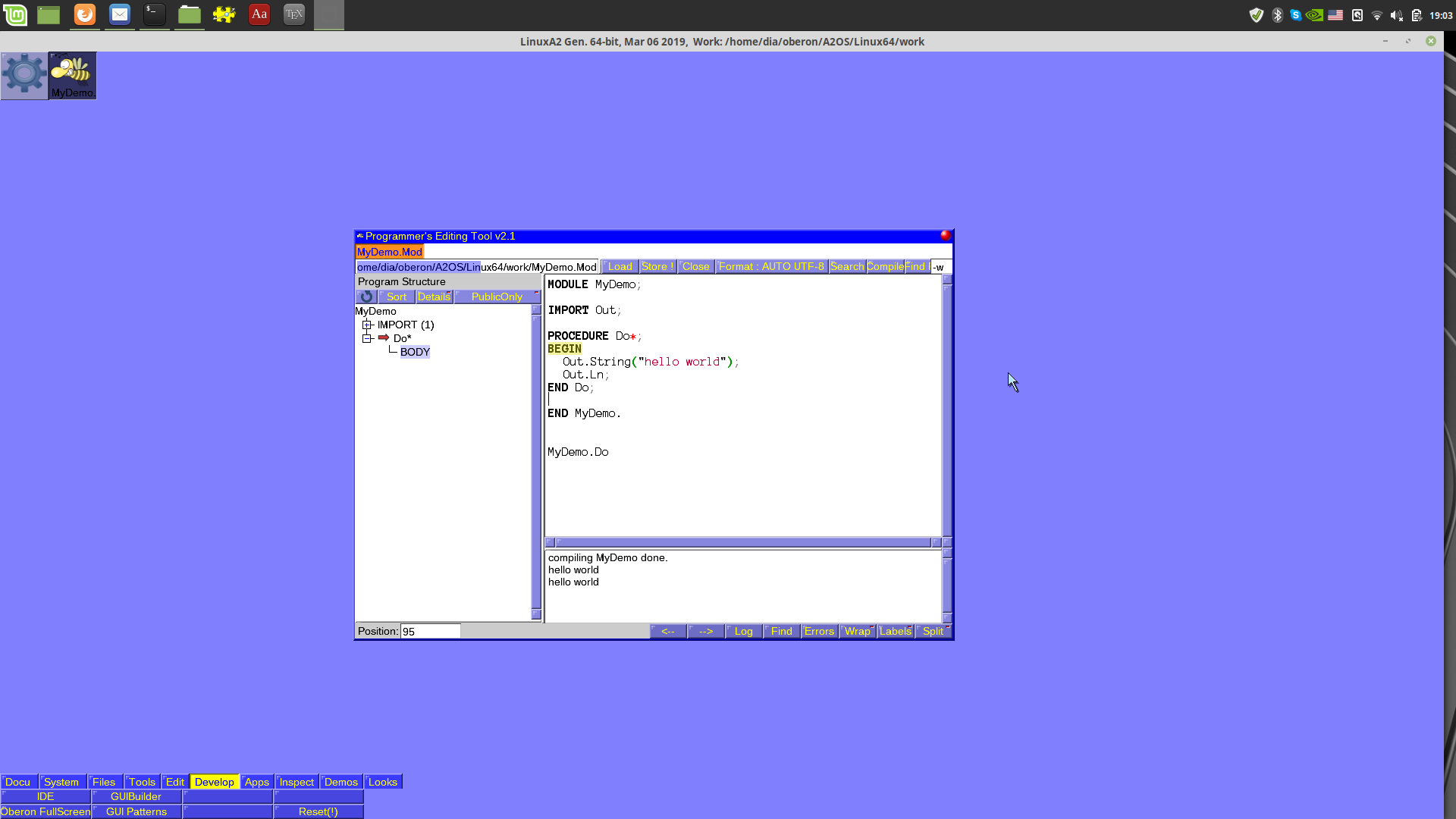This screenshot has width=1456, height=819.
Task: Click the editor horizontal scrollbar
Action: pos(743,542)
